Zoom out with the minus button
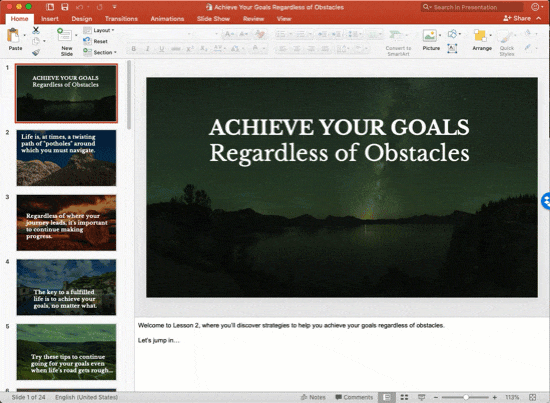This screenshot has height=403, width=550. pyautogui.click(x=436, y=397)
